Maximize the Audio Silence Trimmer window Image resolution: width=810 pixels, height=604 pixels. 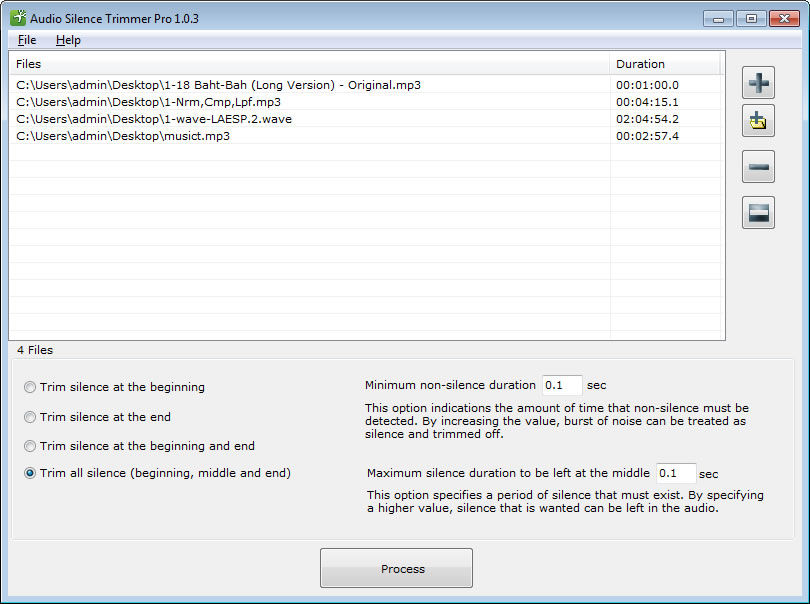[751, 19]
